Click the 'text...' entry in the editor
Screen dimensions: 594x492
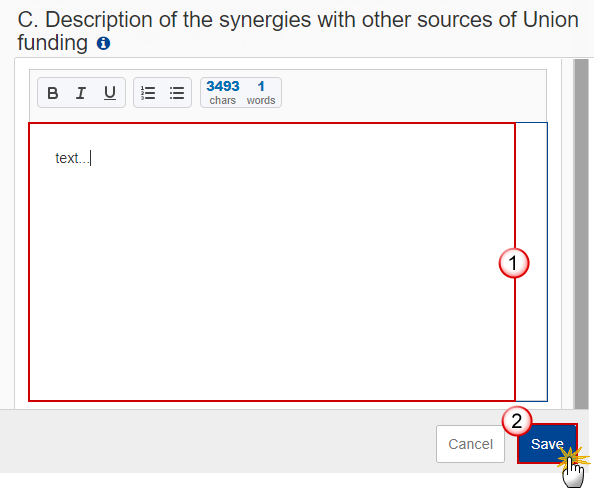72,158
